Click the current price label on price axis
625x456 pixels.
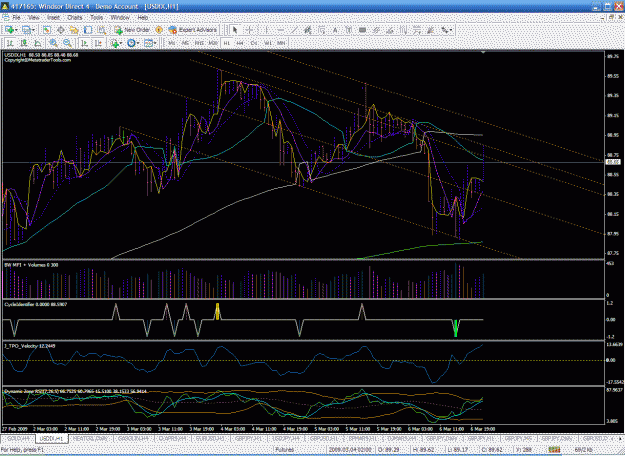613,162
